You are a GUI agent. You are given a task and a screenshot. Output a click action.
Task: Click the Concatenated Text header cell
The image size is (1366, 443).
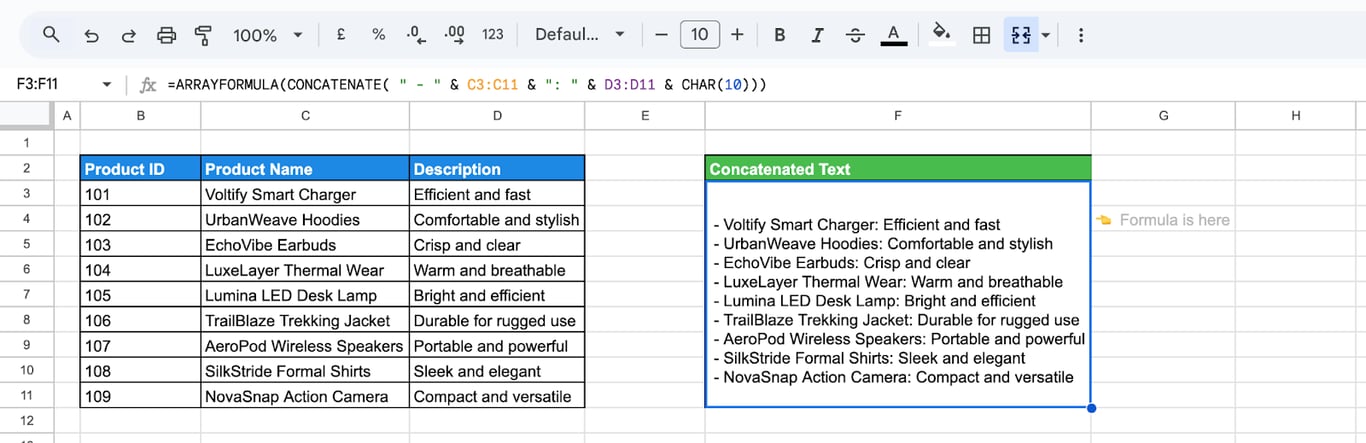coord(898,169)
